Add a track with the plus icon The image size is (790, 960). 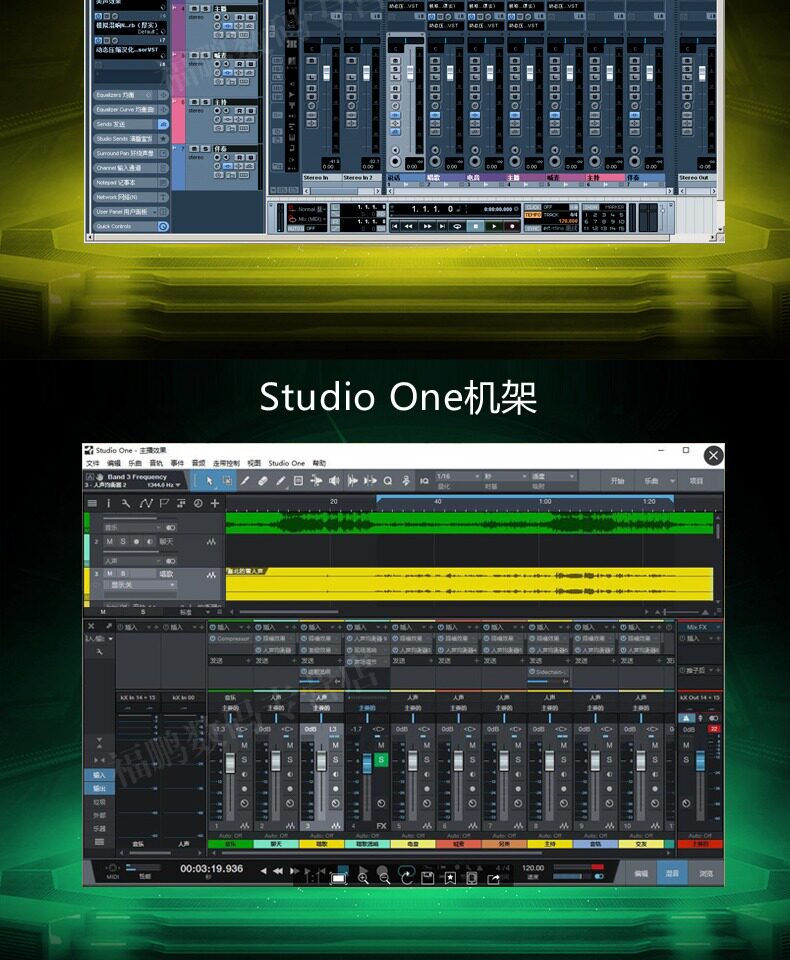click(215, 503)
